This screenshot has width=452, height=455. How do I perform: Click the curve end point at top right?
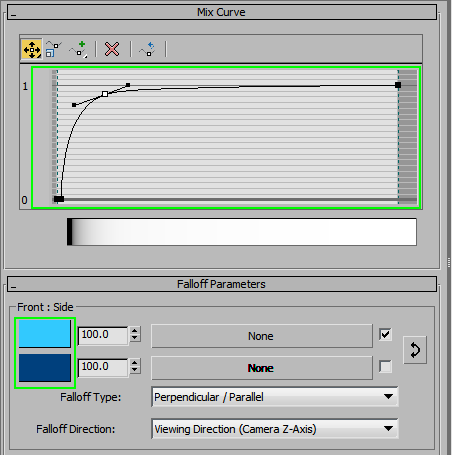tap(398, 85)
